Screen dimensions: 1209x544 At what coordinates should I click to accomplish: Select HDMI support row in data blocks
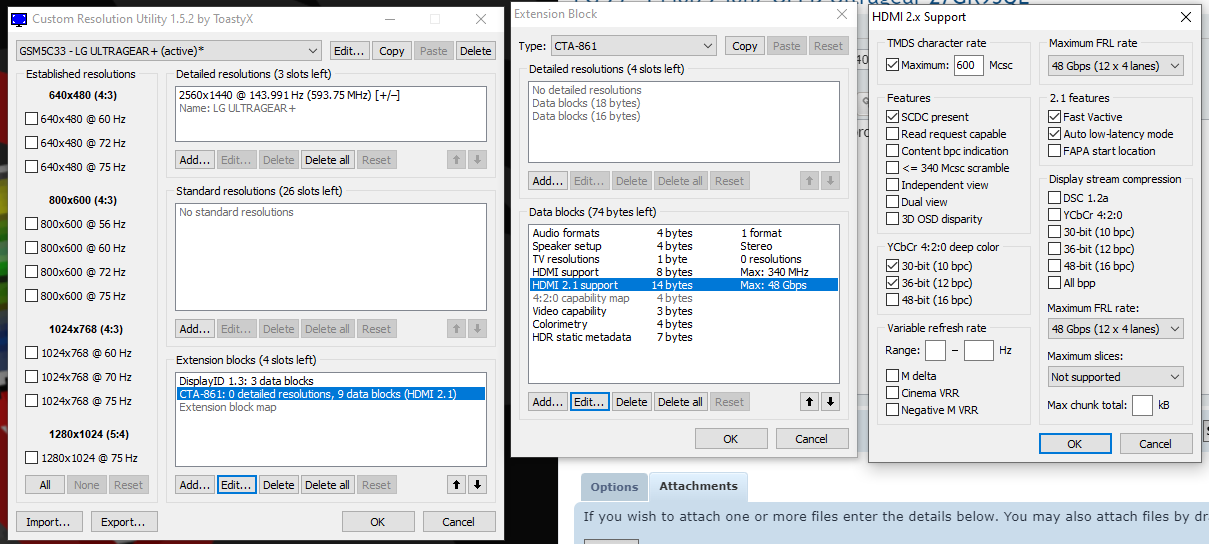(566, 272)
